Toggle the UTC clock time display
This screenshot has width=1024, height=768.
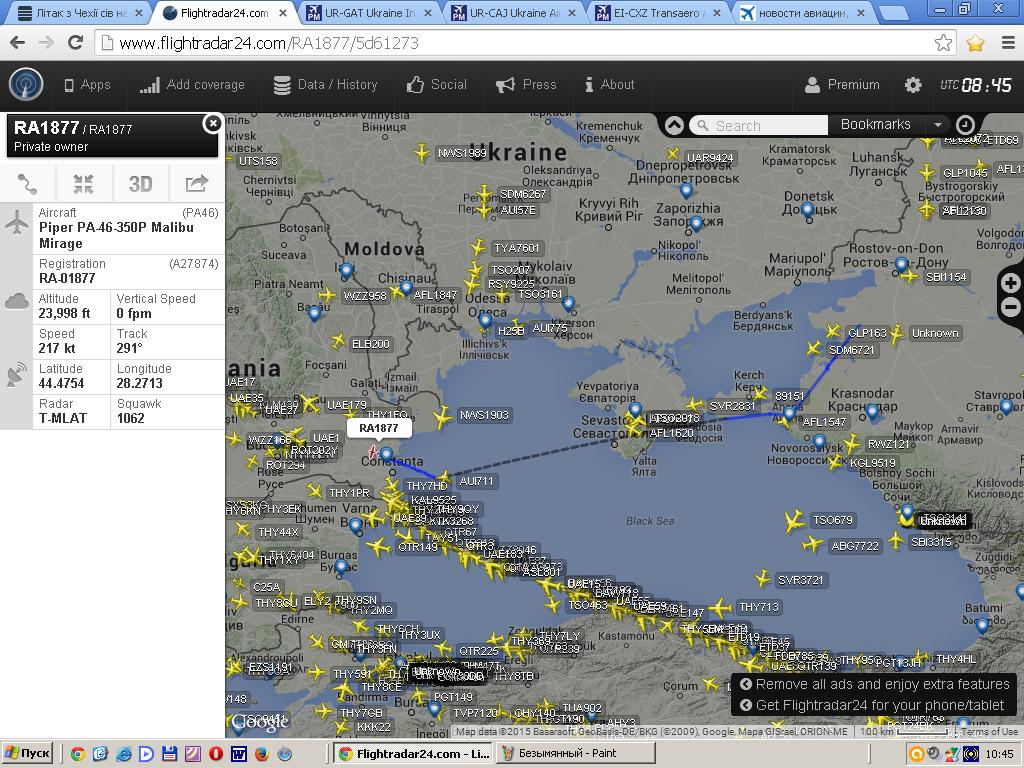[x=977, y=85]
